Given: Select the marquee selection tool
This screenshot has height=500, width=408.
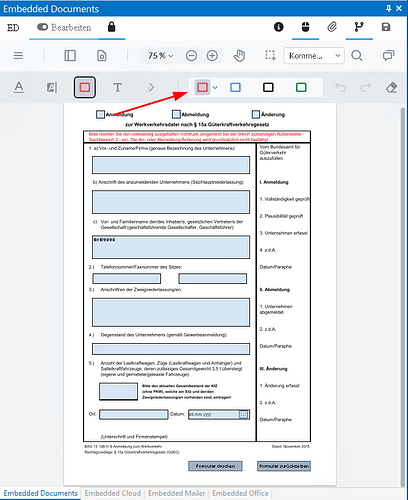Looking at the screenshot, I should click(270, 55).
